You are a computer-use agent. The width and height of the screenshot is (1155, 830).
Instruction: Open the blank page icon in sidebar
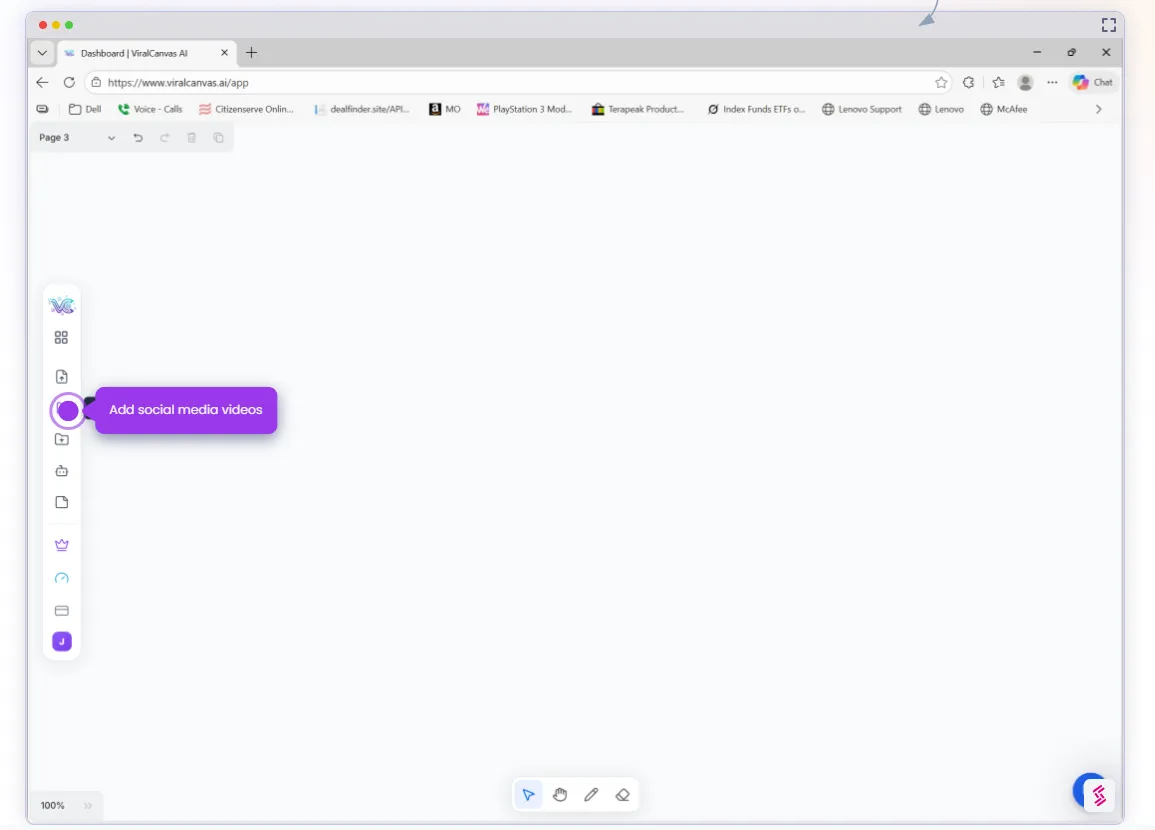[61, 502]
